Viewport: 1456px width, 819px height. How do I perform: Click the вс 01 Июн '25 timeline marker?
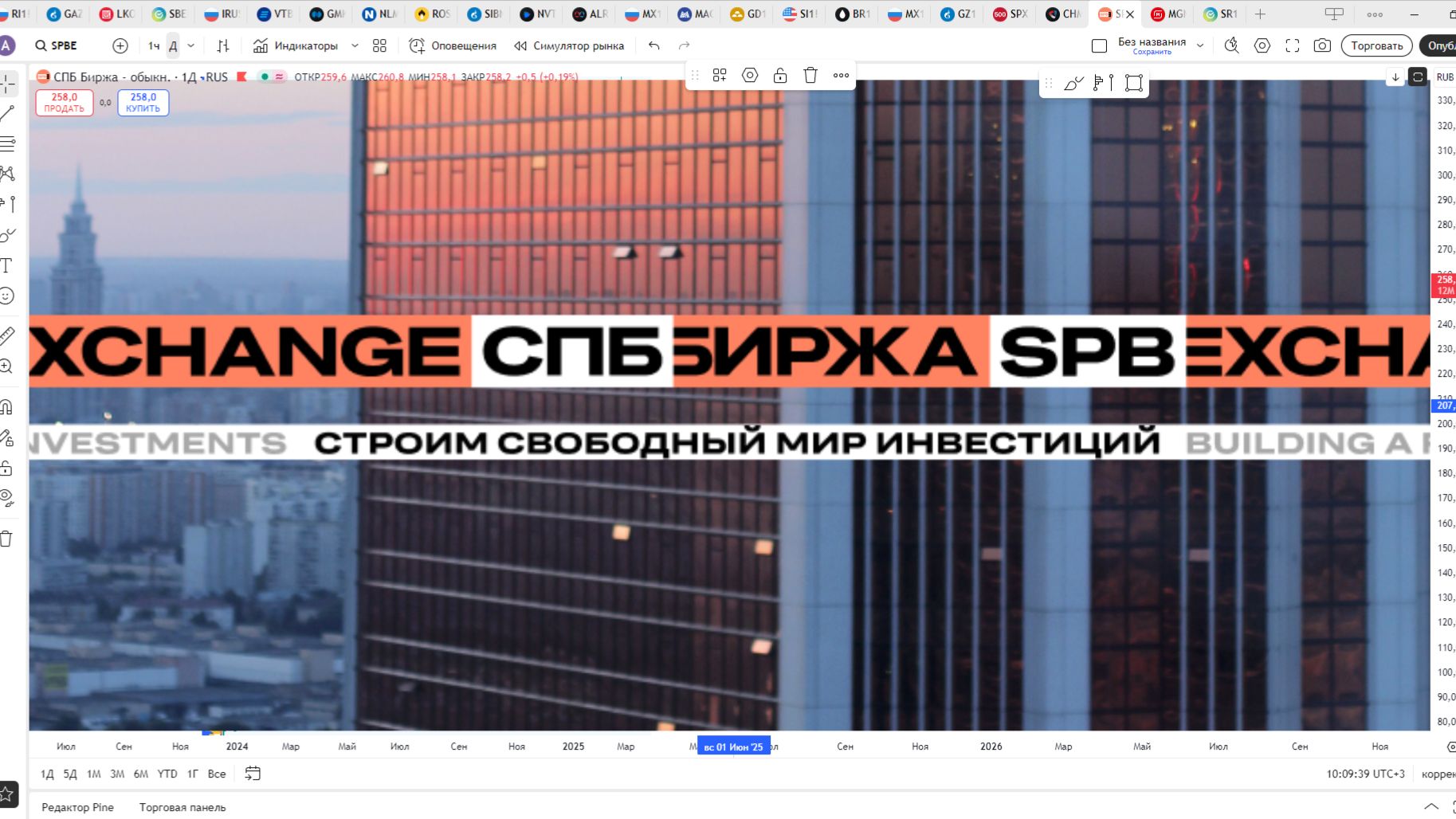(734, 747)
